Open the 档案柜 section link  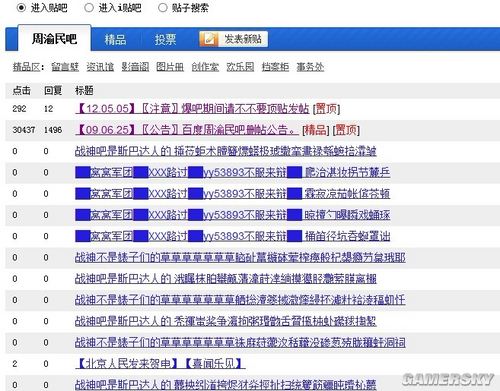(275, 67)
